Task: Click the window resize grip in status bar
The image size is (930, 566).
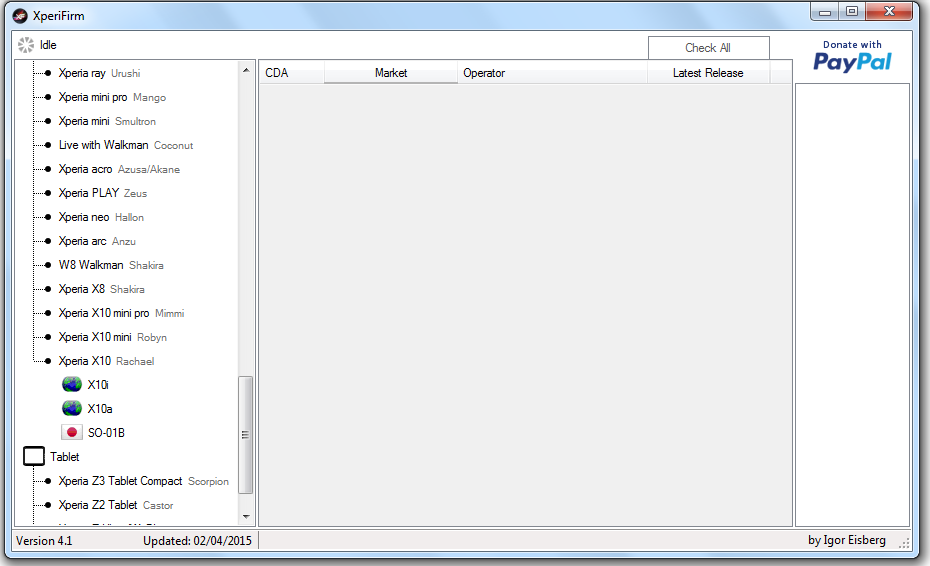Action: (x=904, y=543)
